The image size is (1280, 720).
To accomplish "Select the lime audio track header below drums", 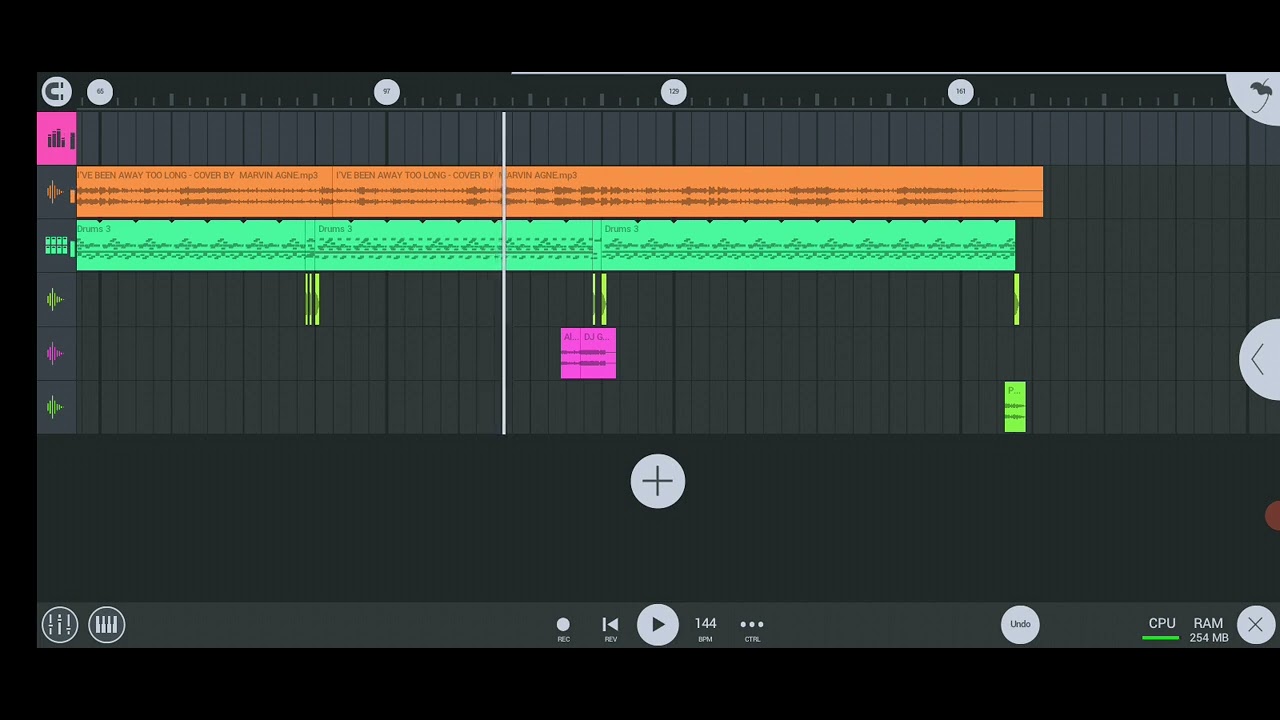I will (x=57, y=299).
